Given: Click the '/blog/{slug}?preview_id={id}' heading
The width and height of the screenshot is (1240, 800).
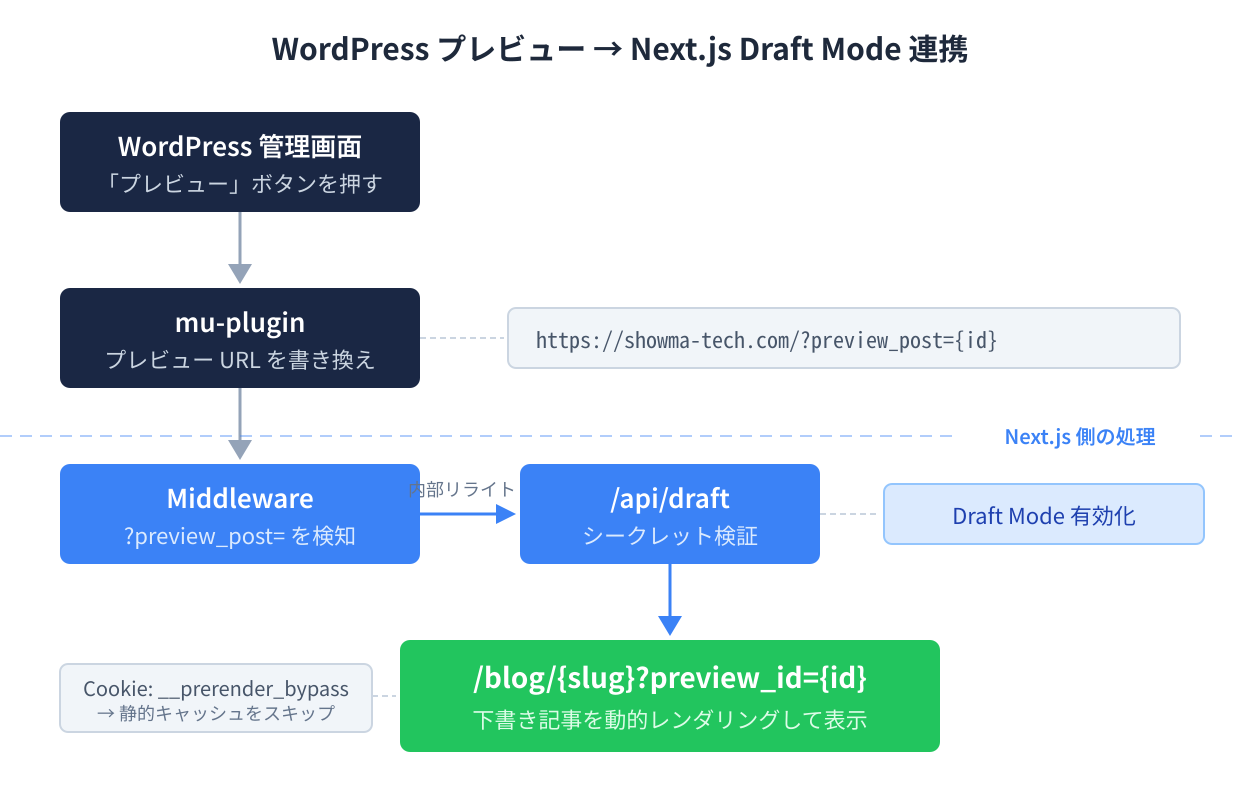Looking at the screenshot, I should point(670,678).
